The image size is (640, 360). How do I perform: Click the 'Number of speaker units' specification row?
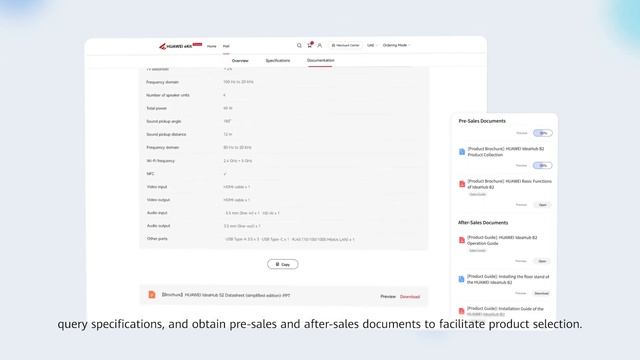(284, 95)
